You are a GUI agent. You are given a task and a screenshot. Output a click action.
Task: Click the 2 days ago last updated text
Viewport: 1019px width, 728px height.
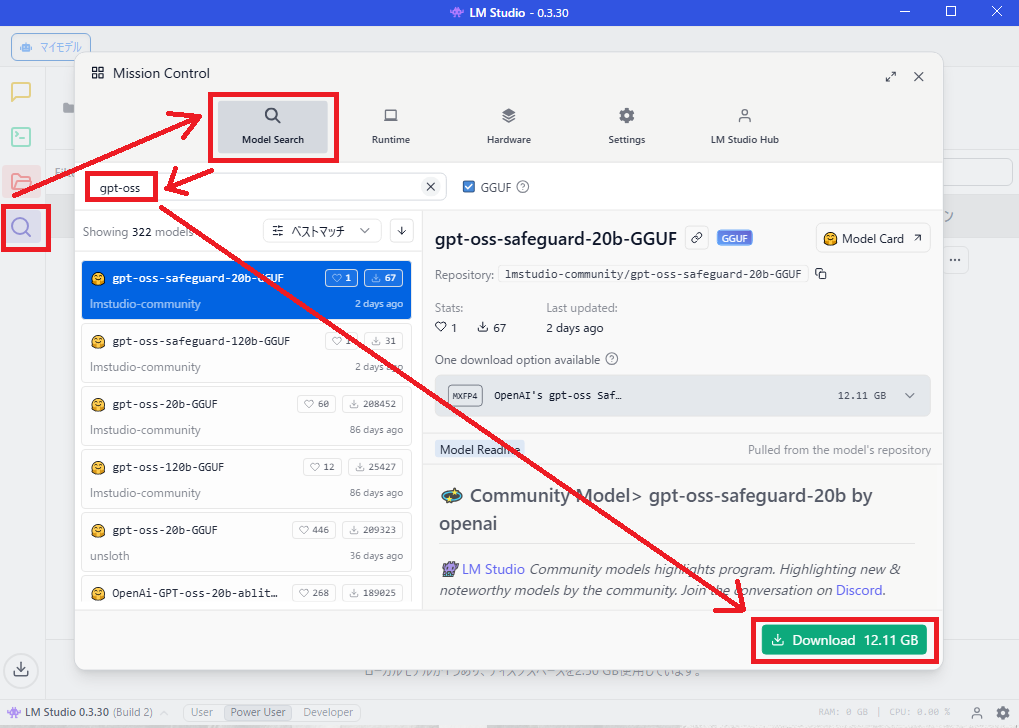(574, 328)
